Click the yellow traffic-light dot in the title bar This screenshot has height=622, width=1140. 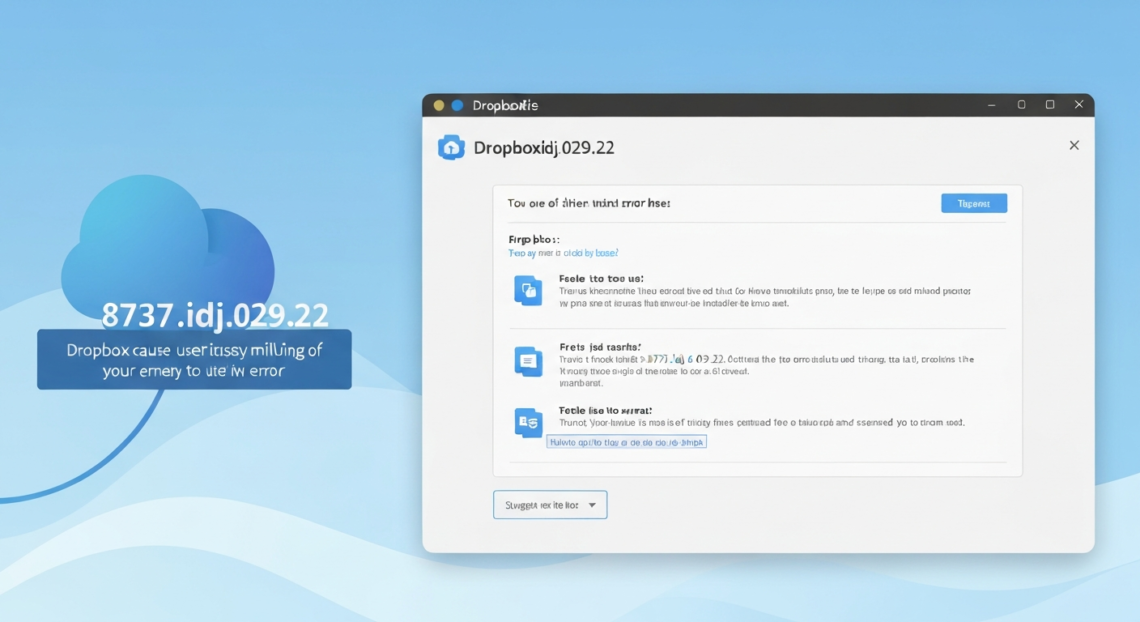437,103
